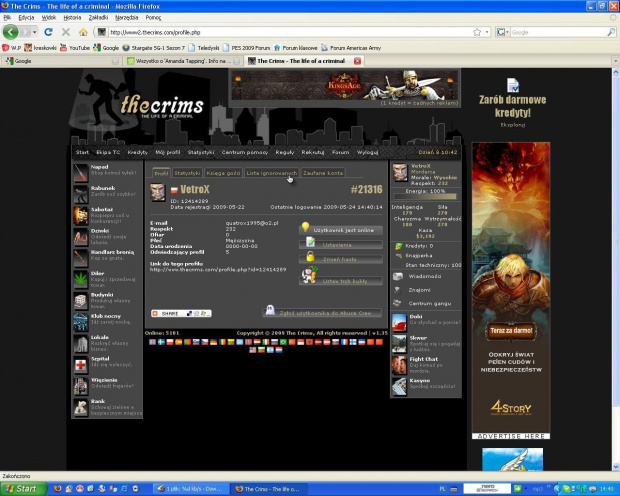Click the Teraz za darmo ad button

pyautogui.click(x=511, y=331)
